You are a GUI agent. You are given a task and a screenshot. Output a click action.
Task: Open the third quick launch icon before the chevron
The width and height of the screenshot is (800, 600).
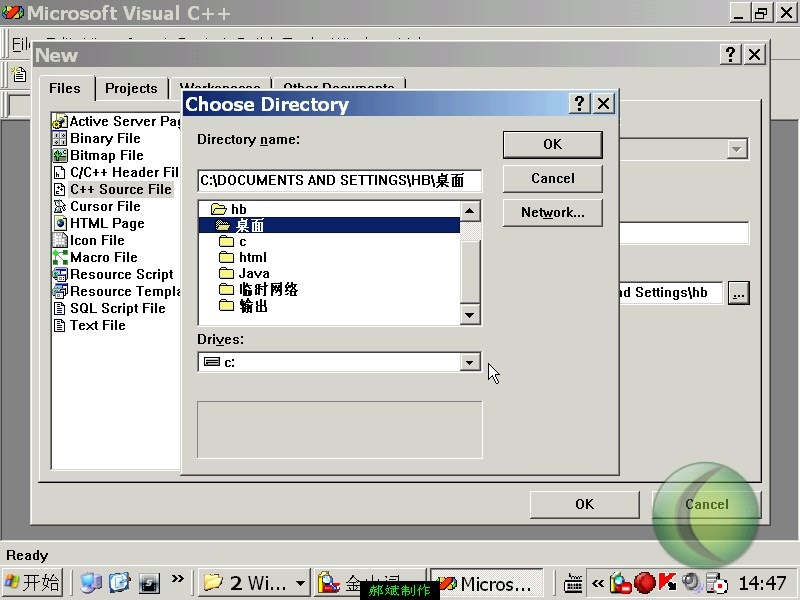[149, 583]
